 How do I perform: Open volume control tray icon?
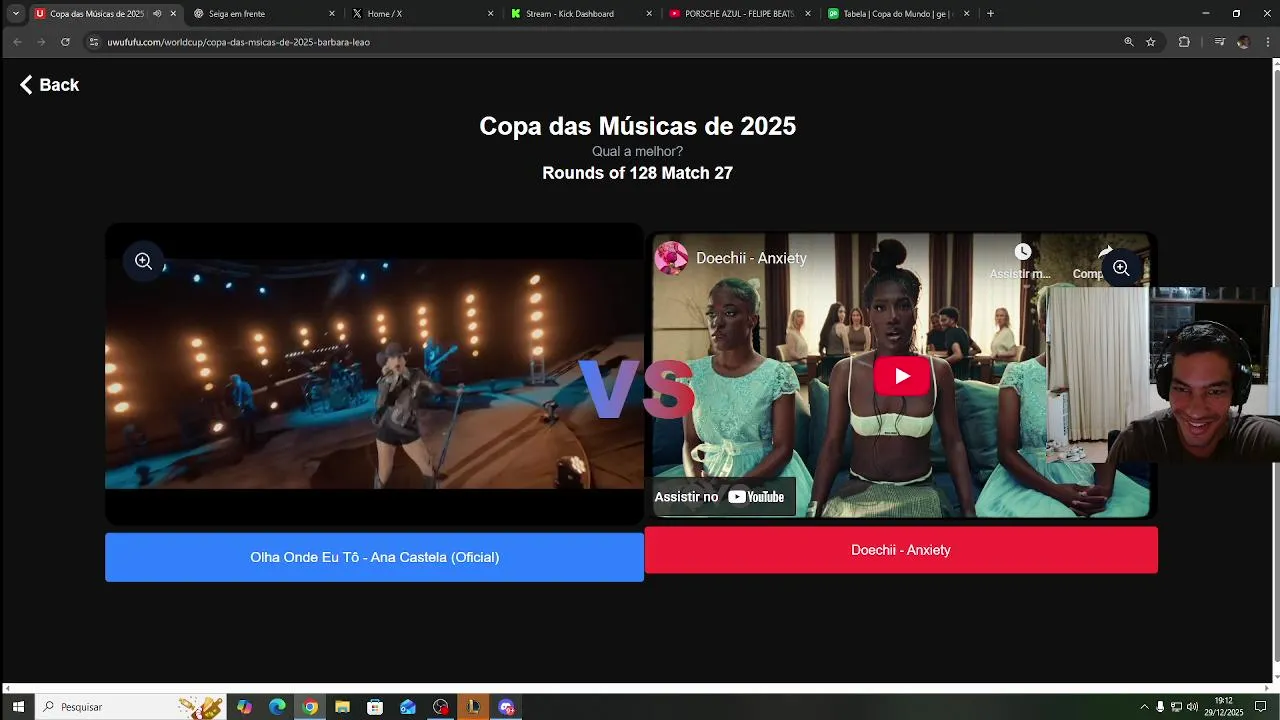coord(1192,707)
